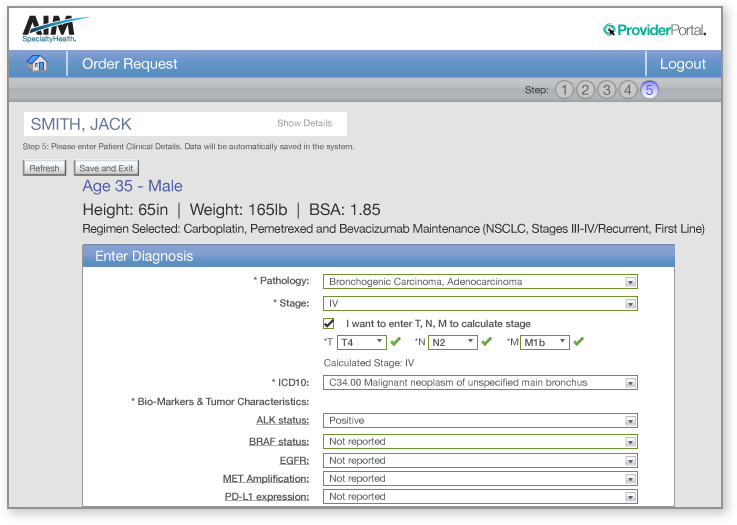Image resolution: width=737 pixels, height=525 pixels.
Task: Click Show Details link for patient
Action: [x=304, y=124]
